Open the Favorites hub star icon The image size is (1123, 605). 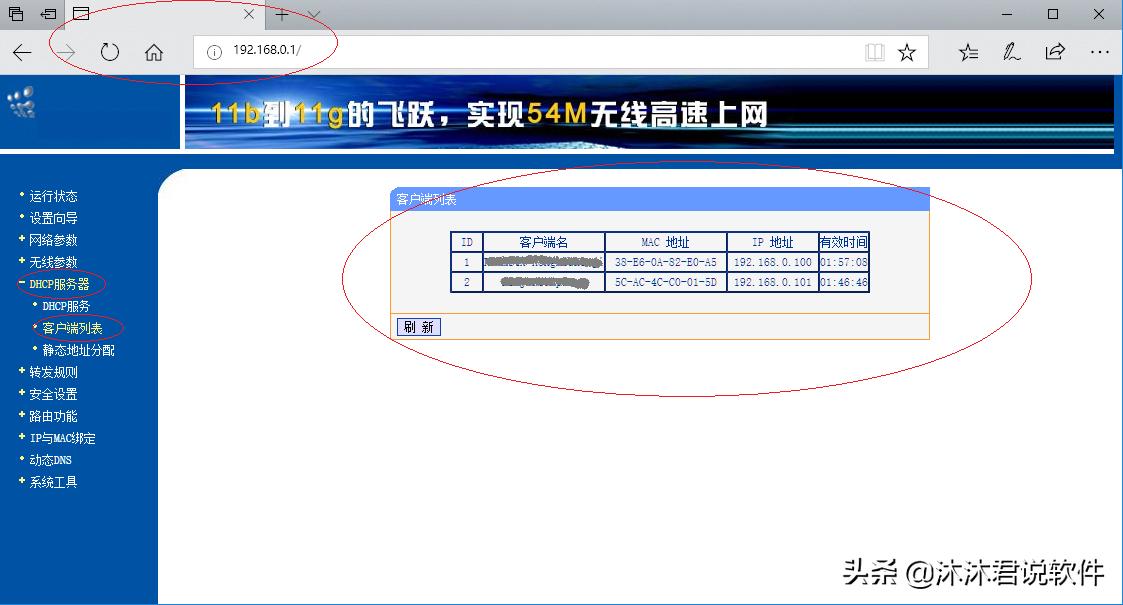pos(968,51)
